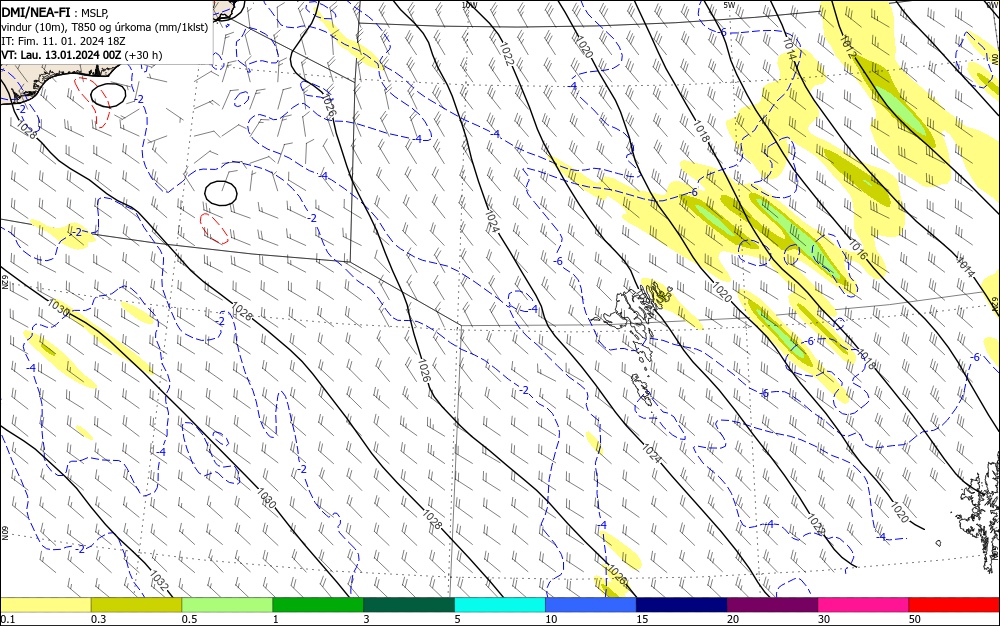1000x626 pixels.
Task: Pick the cyan 5–10 mm legend swatch
Action: pyautogui.click(x=500, y=605)
